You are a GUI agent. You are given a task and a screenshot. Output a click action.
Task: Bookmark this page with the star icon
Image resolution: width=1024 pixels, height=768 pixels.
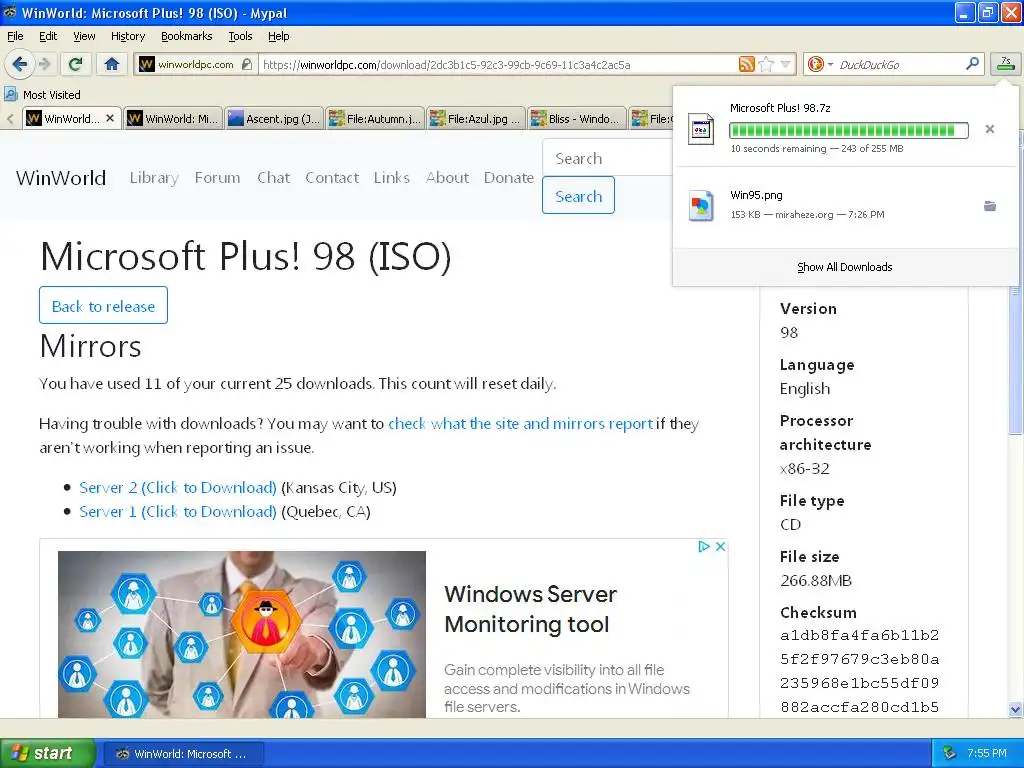click(767, 64)
